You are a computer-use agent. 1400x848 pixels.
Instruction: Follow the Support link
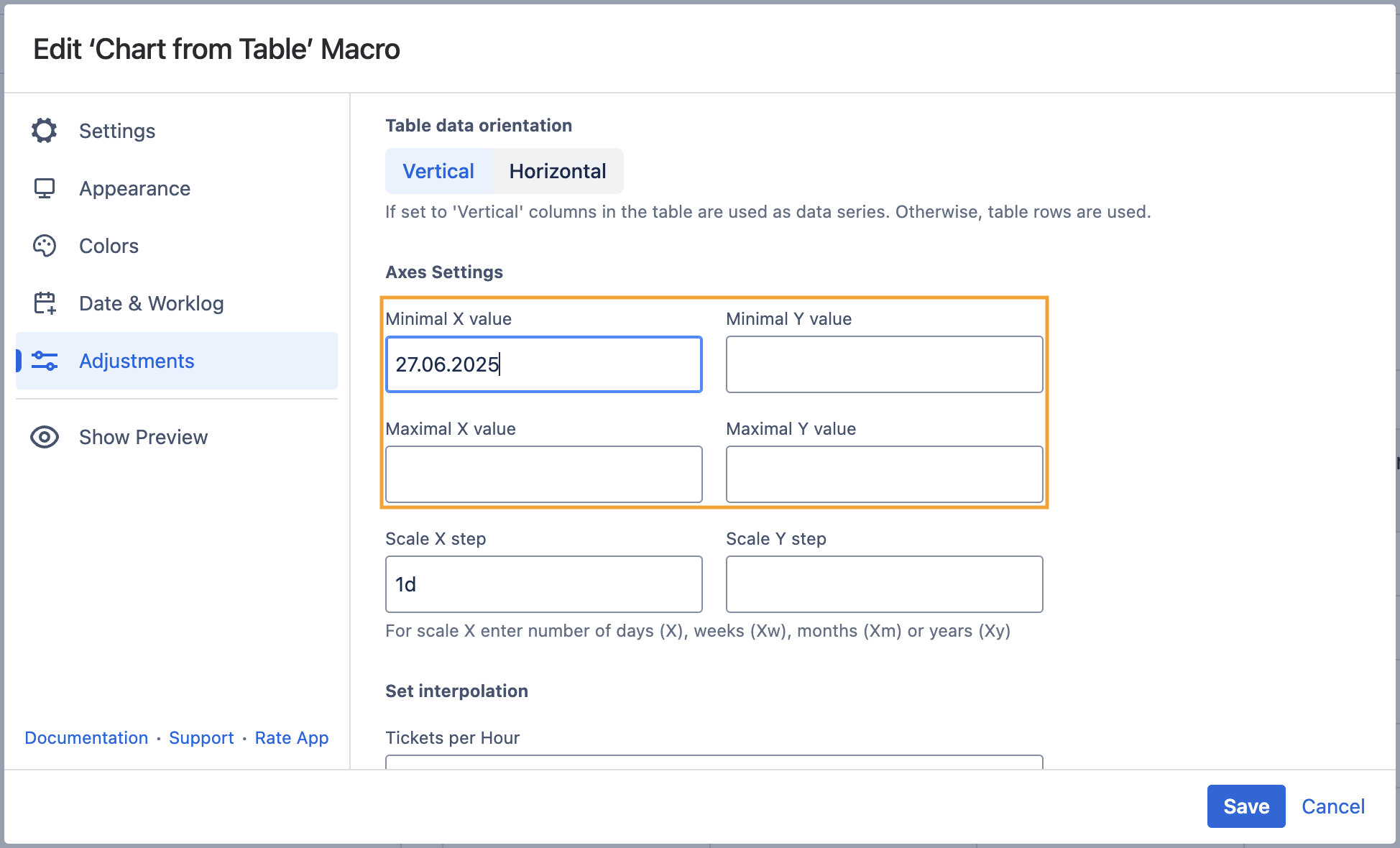coord(201,738)
